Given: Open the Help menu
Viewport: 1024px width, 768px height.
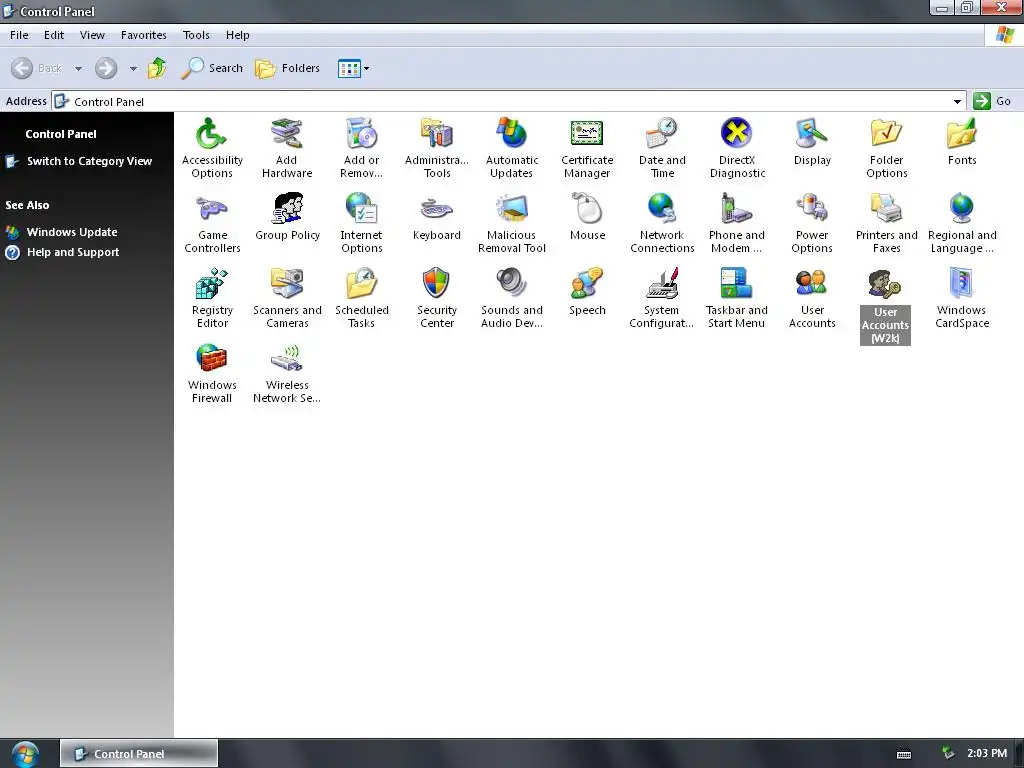Looking at the screenshot, I should (x=238, y=35).
